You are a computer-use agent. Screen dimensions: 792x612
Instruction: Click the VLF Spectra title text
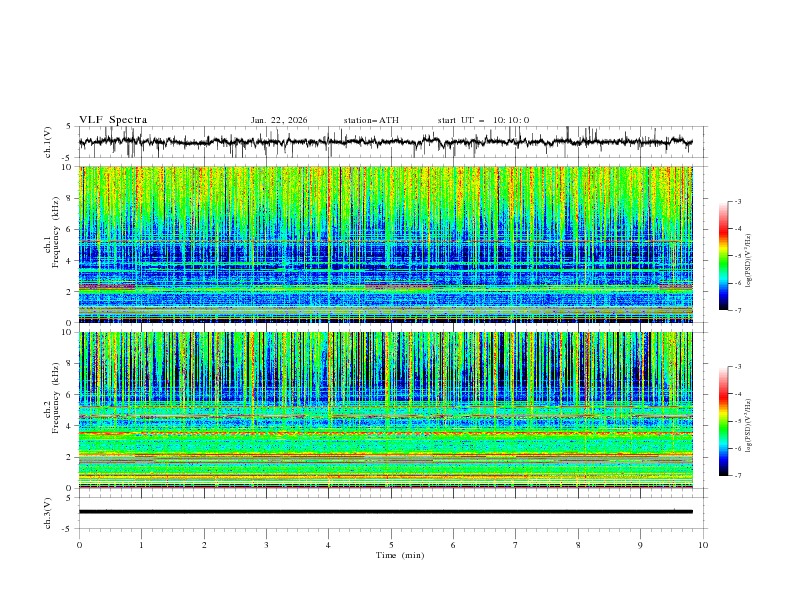click(x=113, y=120)
